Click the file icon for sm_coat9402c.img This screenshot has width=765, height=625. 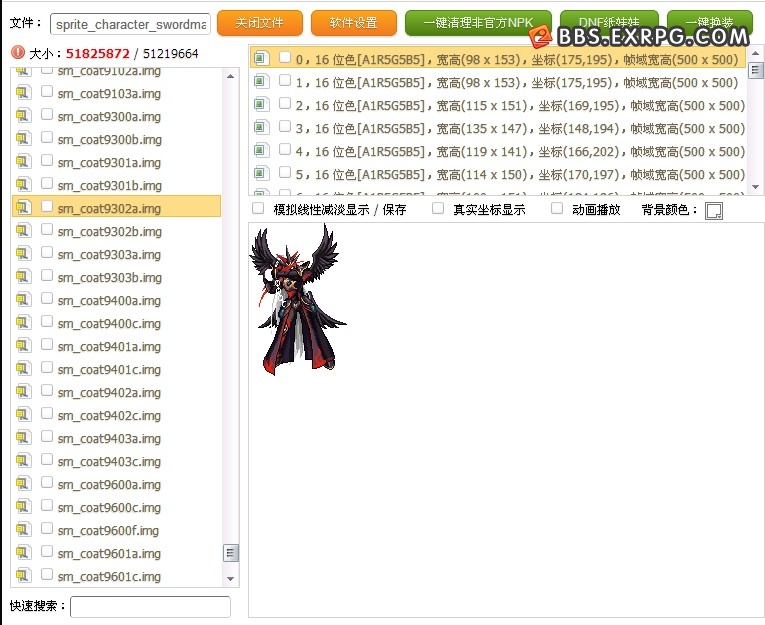(23, 415)
